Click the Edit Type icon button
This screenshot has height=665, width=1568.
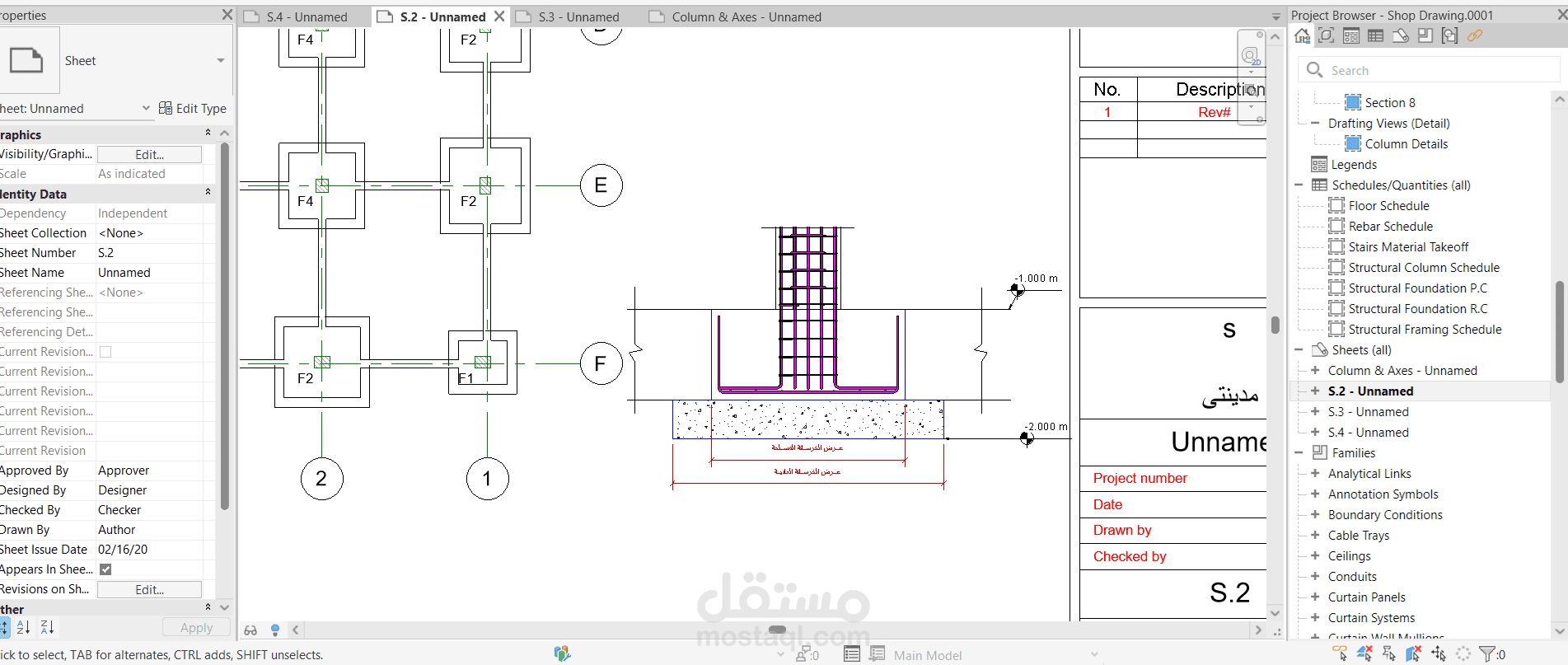click(192, 108)
